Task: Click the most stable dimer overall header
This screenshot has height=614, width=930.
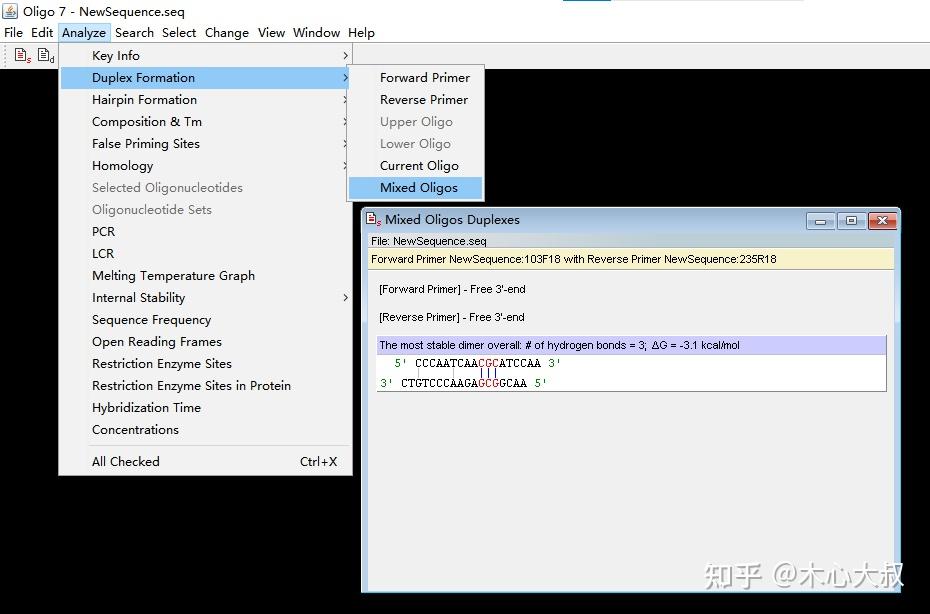Action: coord(632,345)
